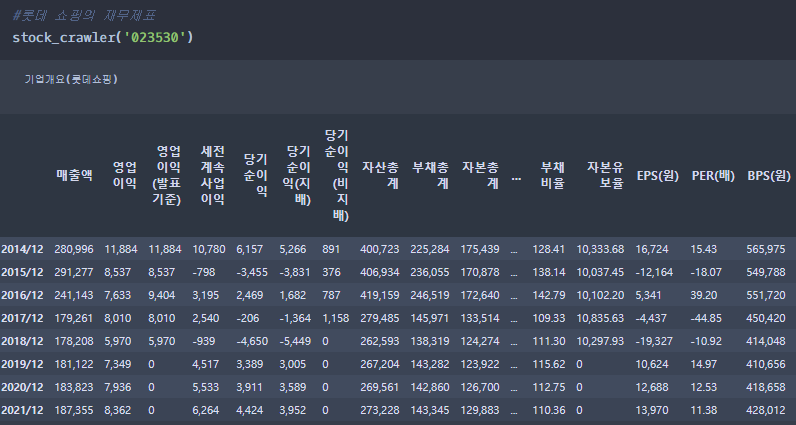Screen dimensions: 796x425
Task: Click the 3,952 cell in 2021/12 row
Action: [x=293, y=410]
